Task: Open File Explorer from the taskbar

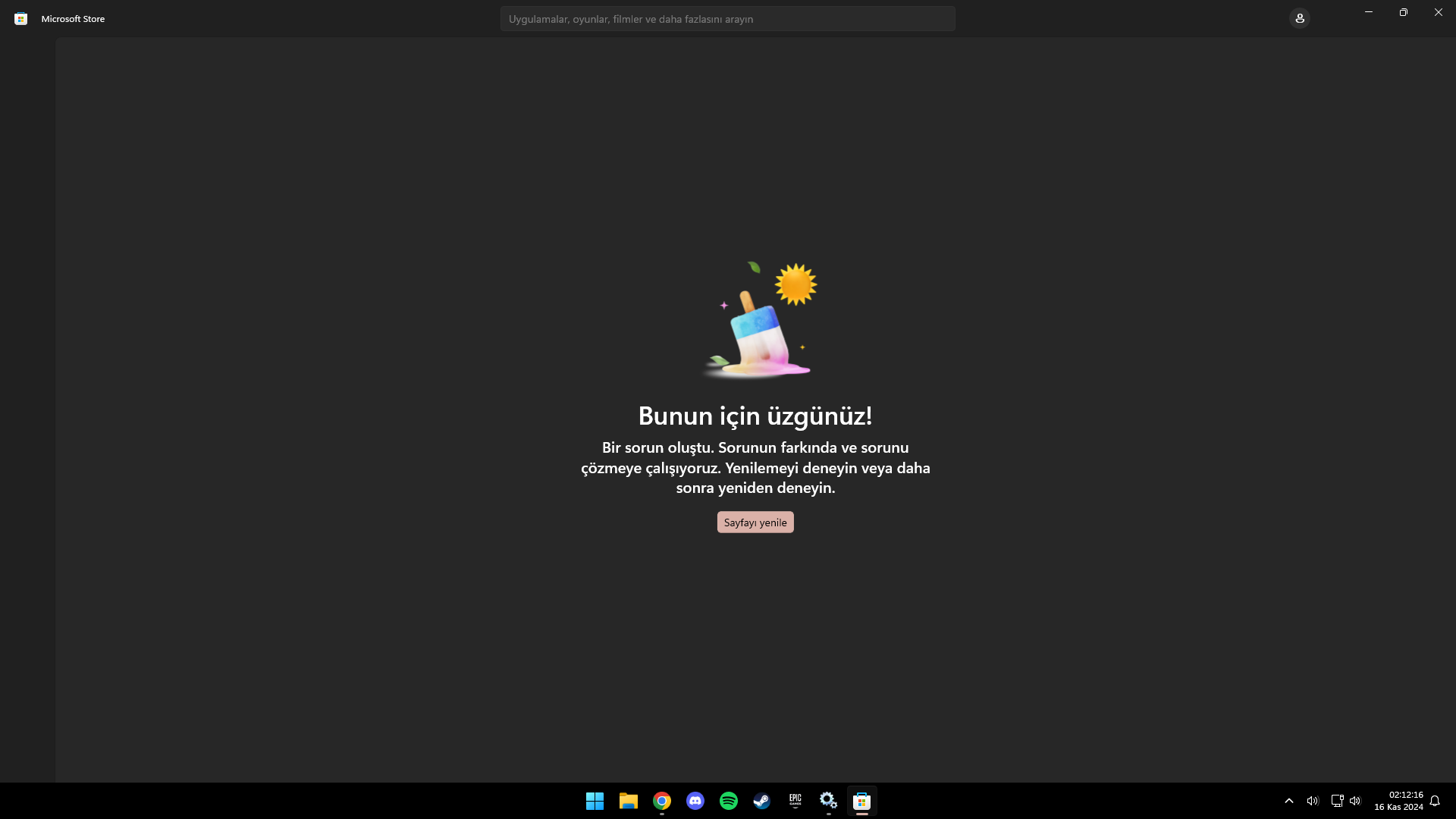Action: (628, 801)
